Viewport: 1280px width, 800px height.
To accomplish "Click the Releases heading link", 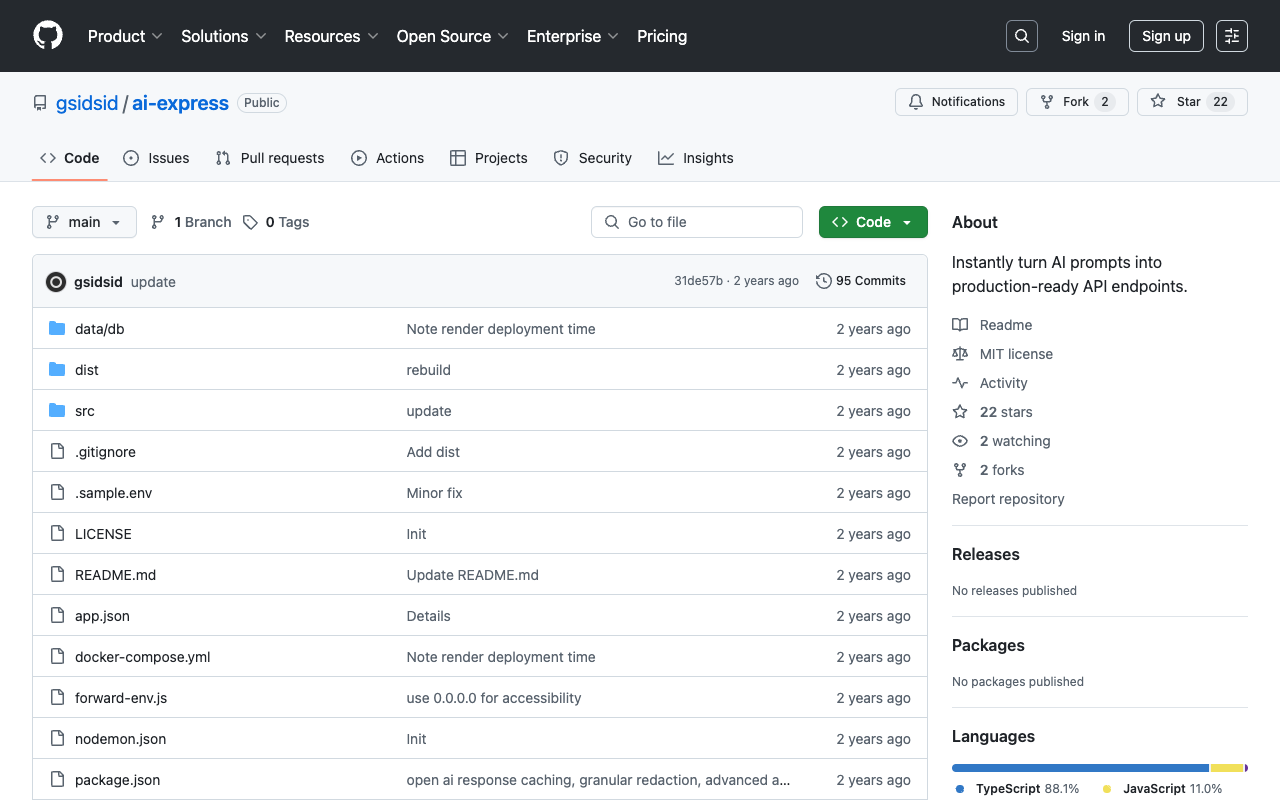I will (986, 554).
